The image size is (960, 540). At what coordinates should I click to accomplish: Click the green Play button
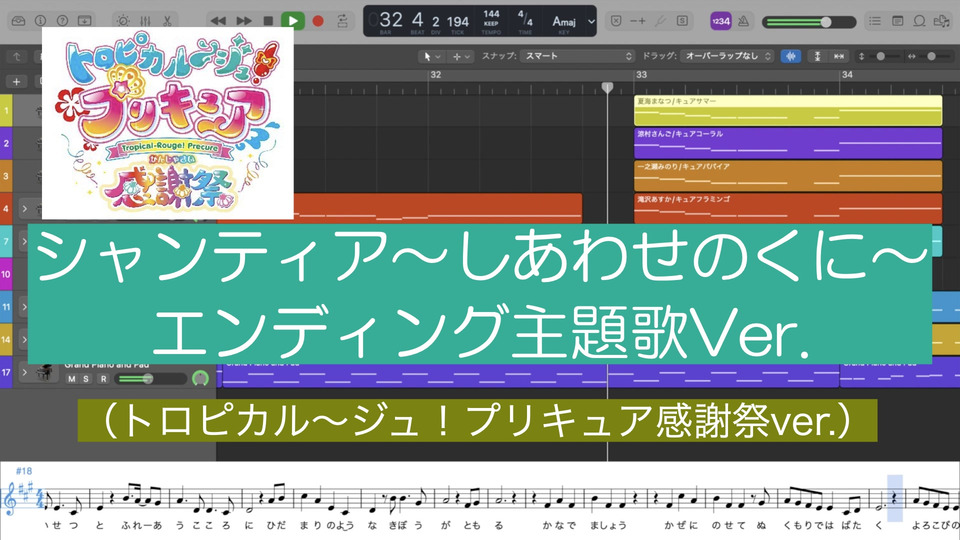pos(293,21)
